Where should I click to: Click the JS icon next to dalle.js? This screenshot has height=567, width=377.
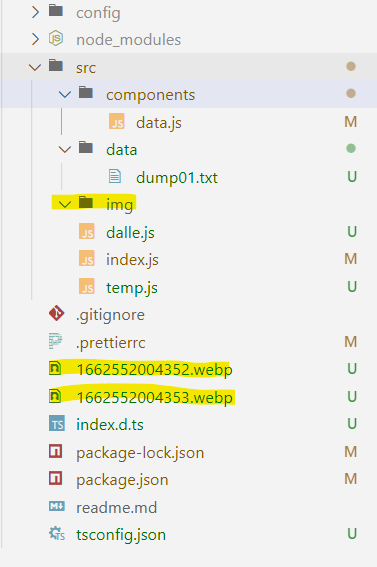(87, 231)
